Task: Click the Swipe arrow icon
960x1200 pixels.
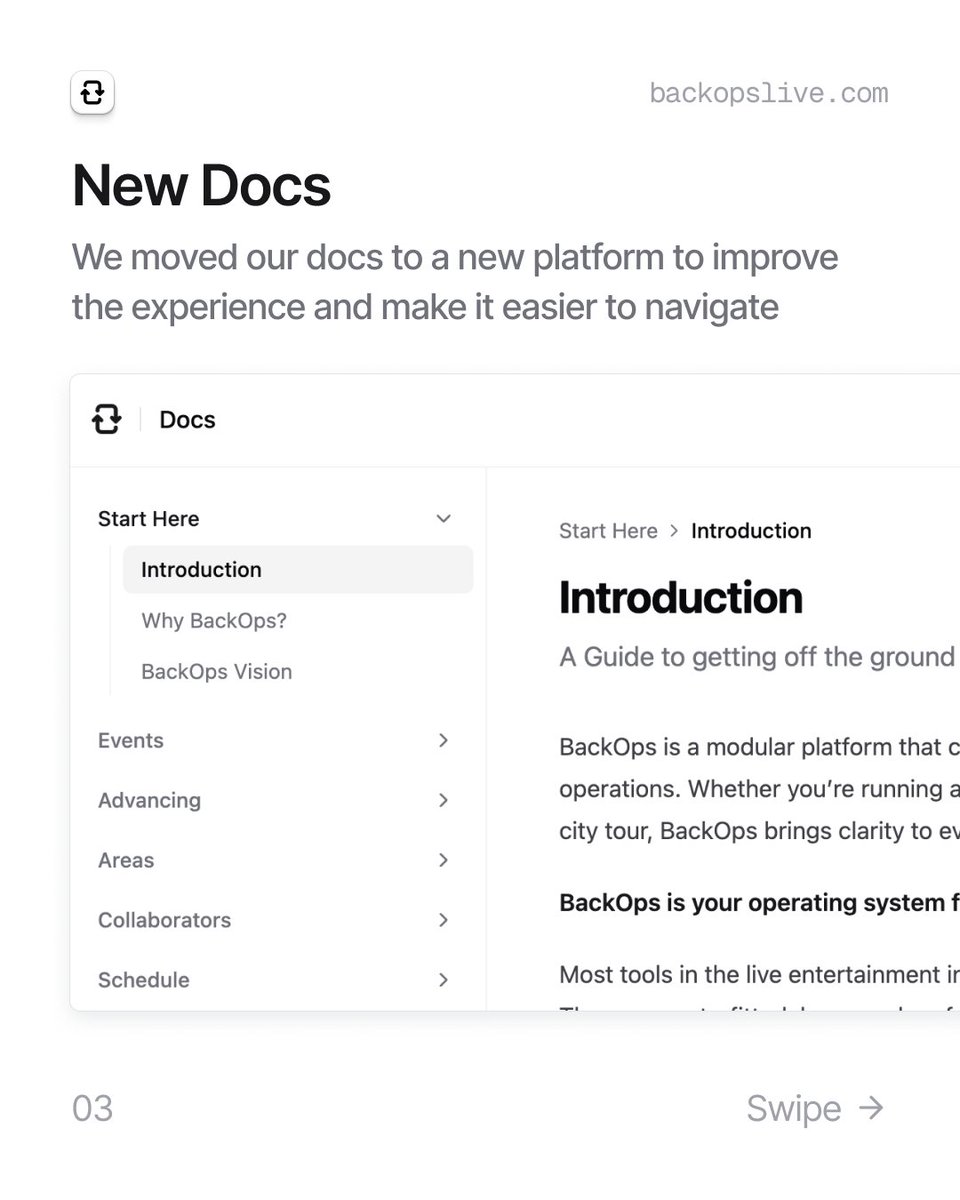Action: click(x=871, y=1108)
